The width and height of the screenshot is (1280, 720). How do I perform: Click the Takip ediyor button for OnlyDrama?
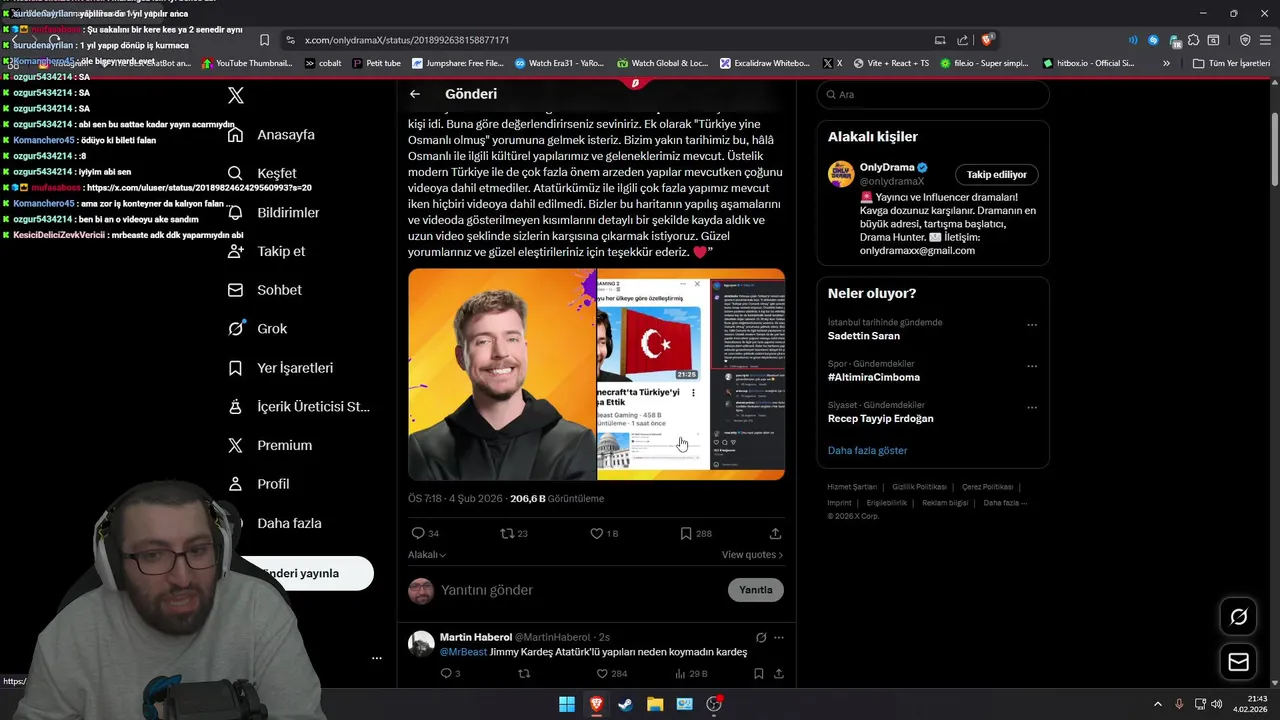click(x=997, y=175)
